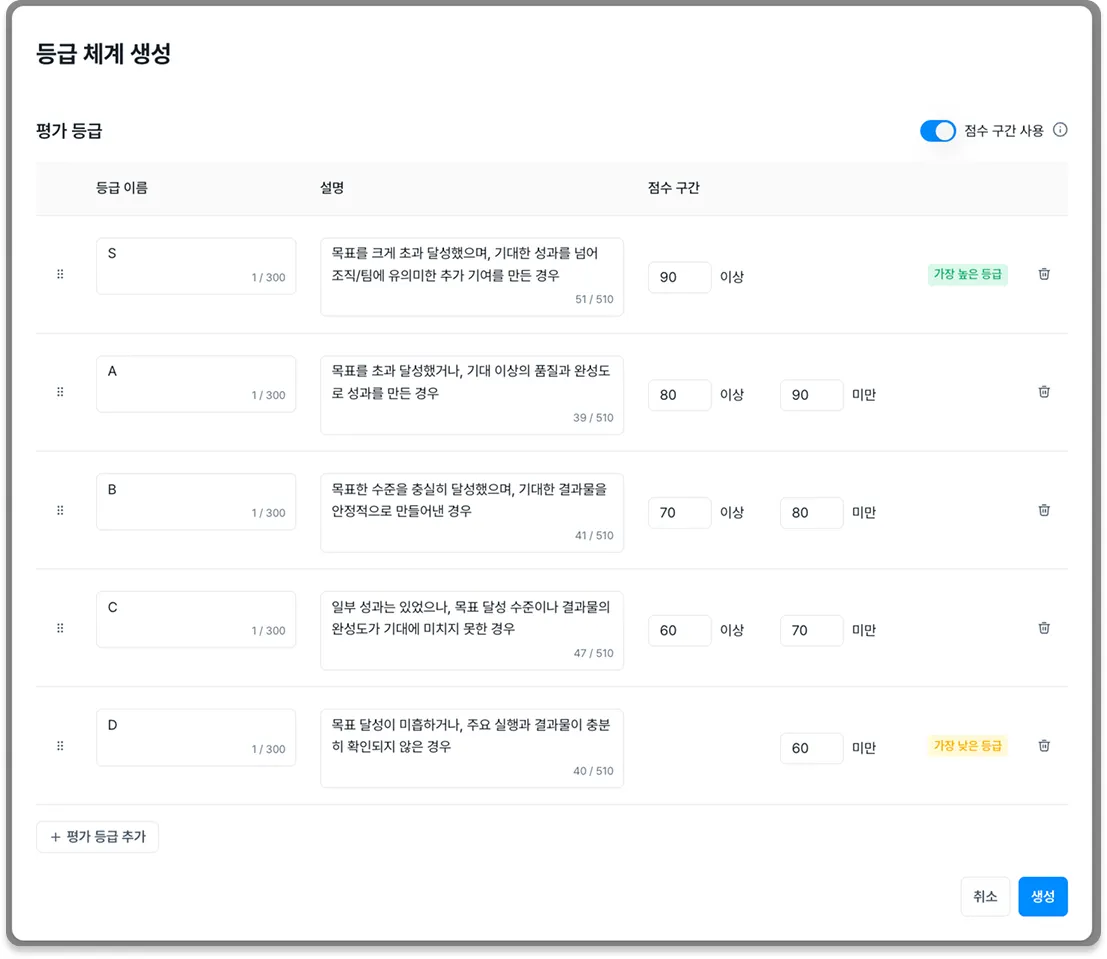This screenshot has width=1107, height=959.
Task: Edit the grade name field containing S
Action: [x=196, y=266]
